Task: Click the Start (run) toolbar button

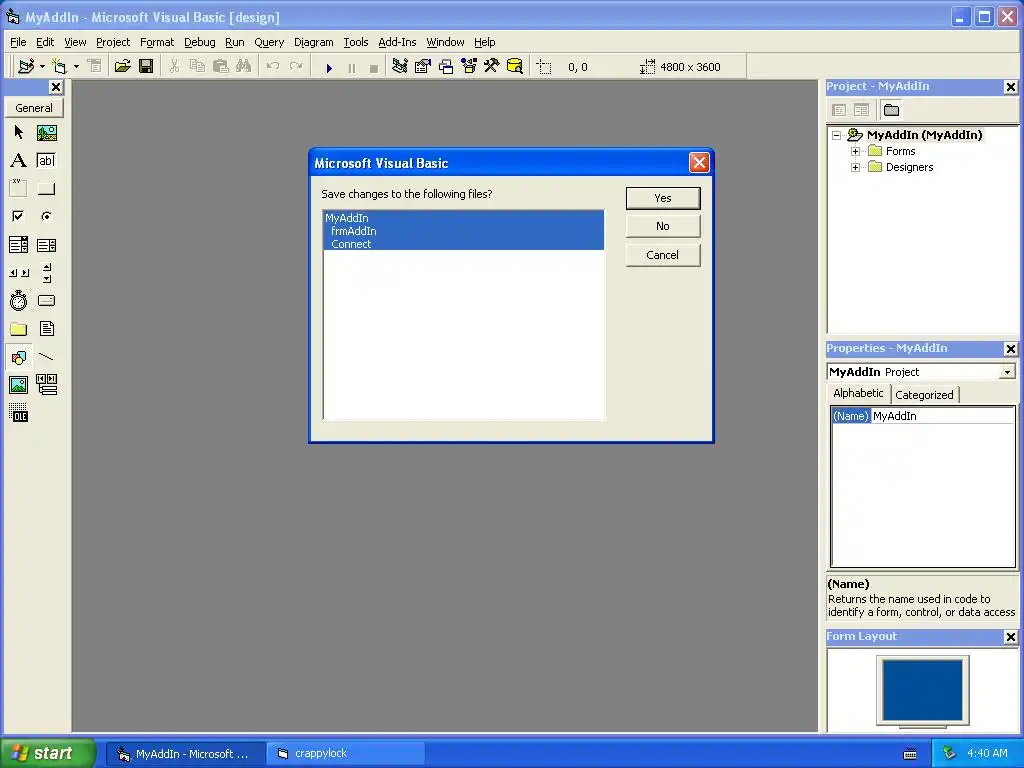Action: pos(329,67)
